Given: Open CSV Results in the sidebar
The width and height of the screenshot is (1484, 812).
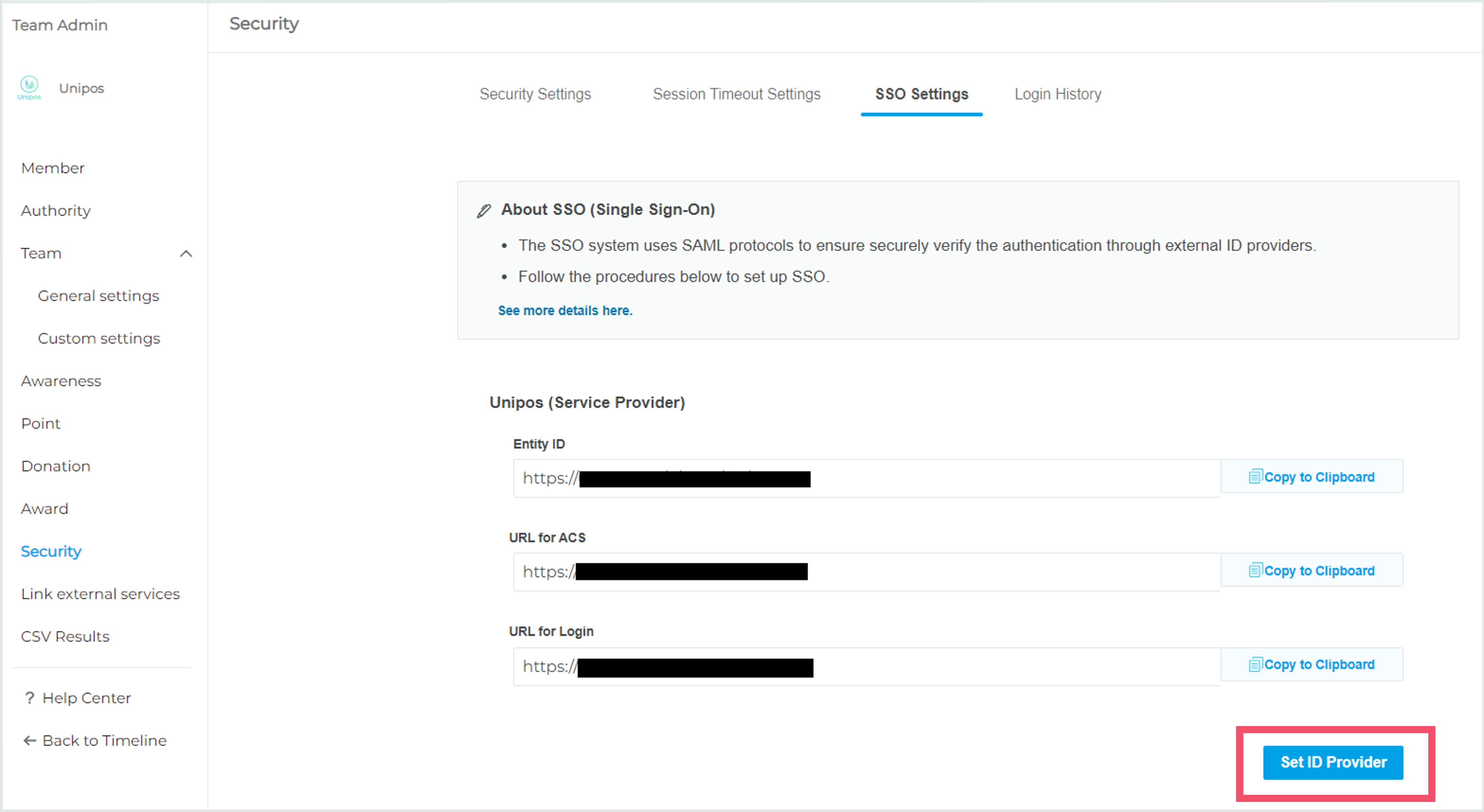Looking at the screenshot, I should 65,637.
